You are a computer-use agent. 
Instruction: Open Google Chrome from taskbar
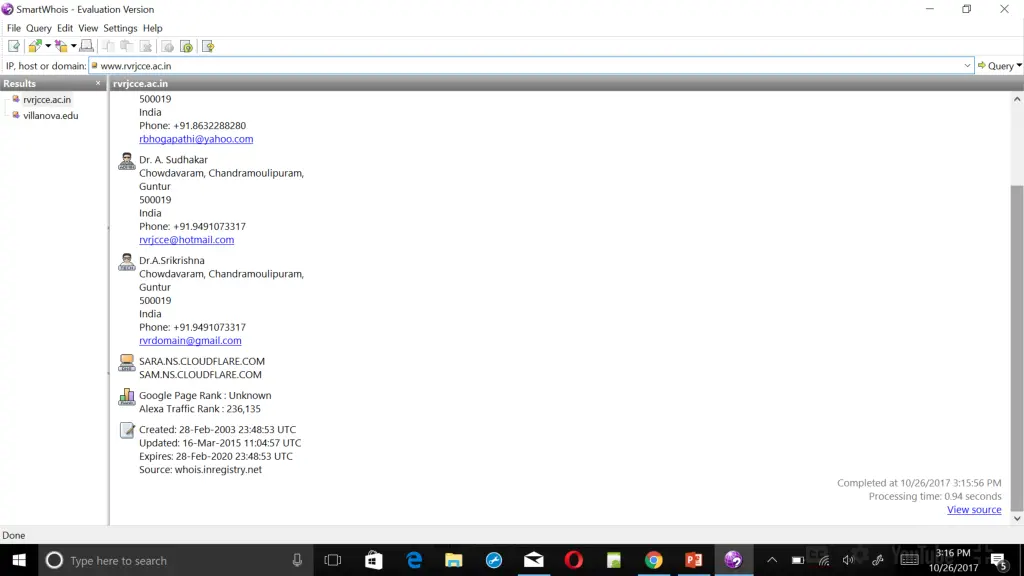[654, 560]
